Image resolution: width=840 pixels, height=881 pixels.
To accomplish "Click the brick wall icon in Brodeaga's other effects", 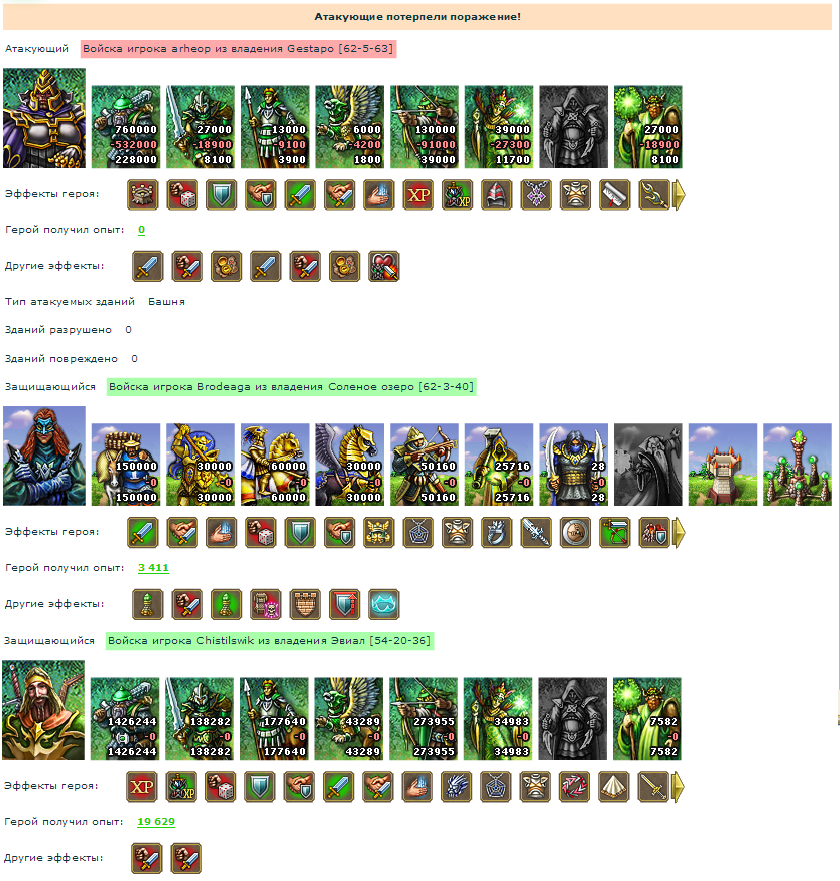I will (x=305, y=604).
